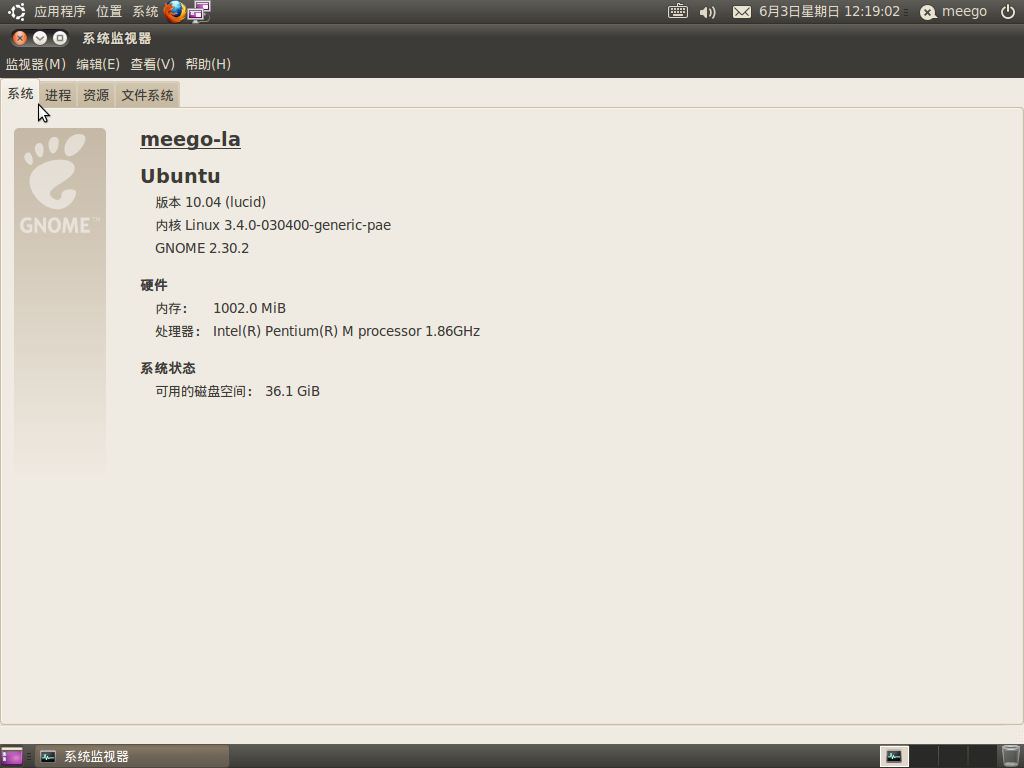Switch to the 进程 tab

coord(58,95)
